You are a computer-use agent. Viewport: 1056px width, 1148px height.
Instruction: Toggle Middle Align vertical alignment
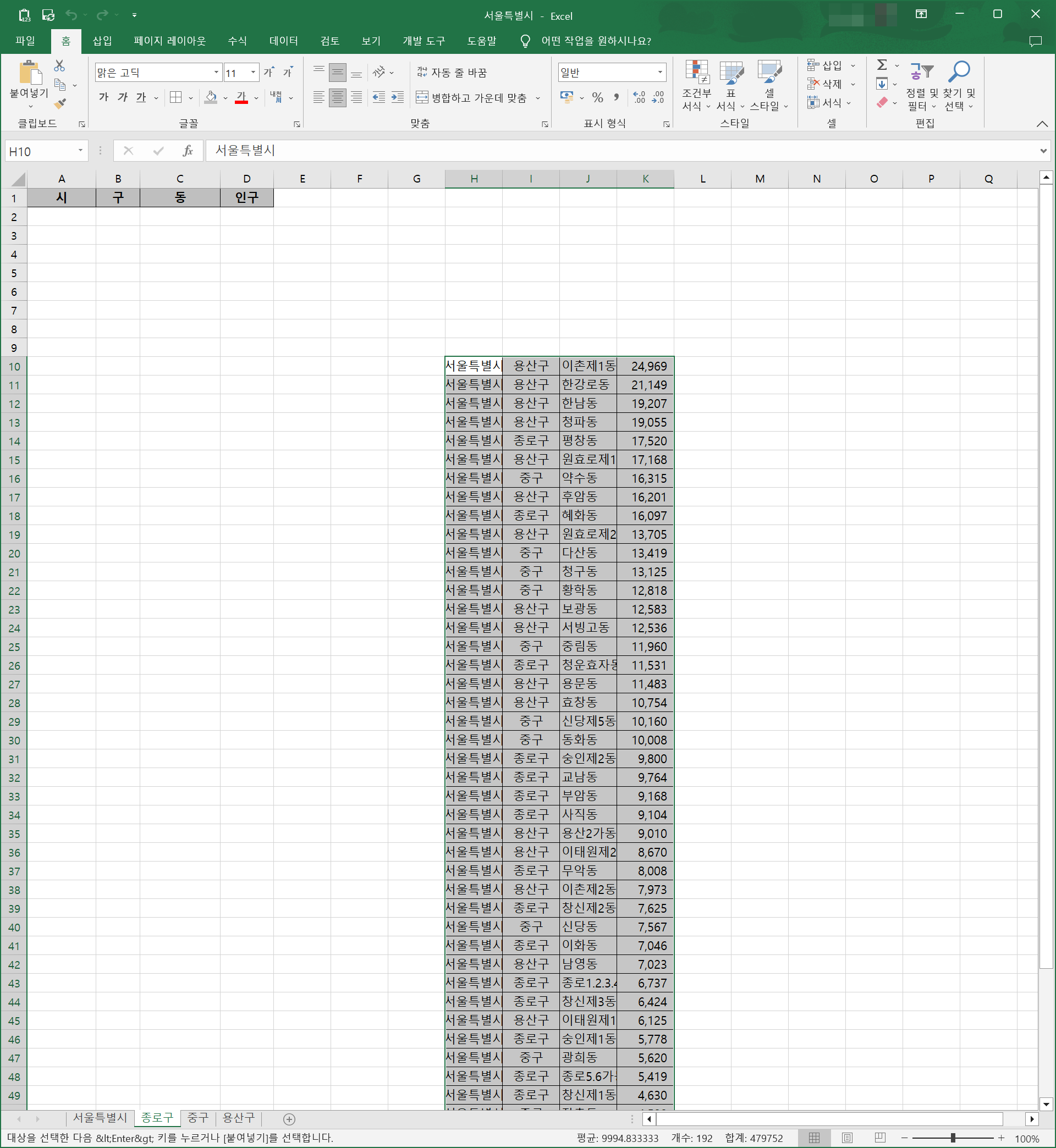[338, 72]
